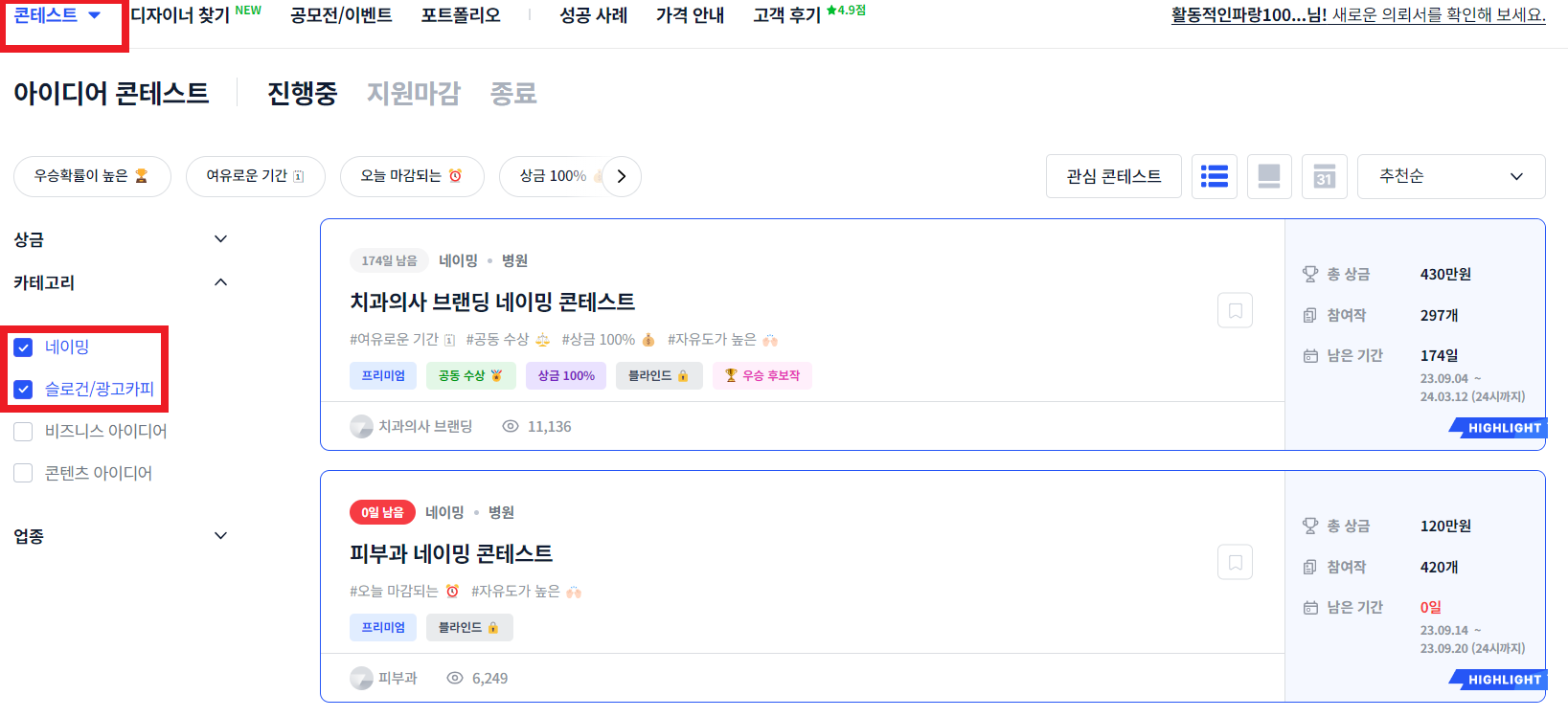Click 피부과 profile avatar
The image size is (1568, 717).
[361, 679]
